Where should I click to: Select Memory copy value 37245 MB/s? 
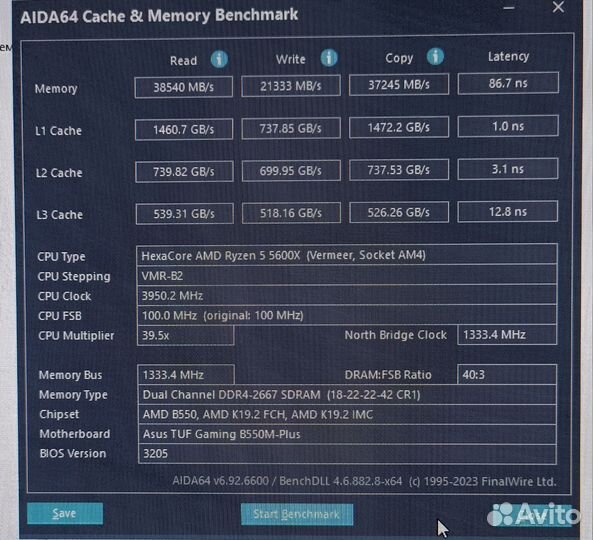[x=399, y=85]
